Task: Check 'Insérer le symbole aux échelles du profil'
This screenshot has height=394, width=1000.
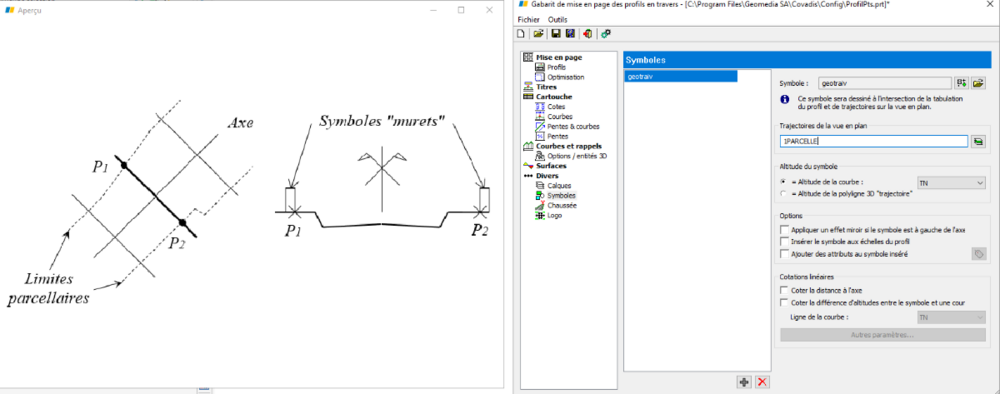Action: pos(784,242)
